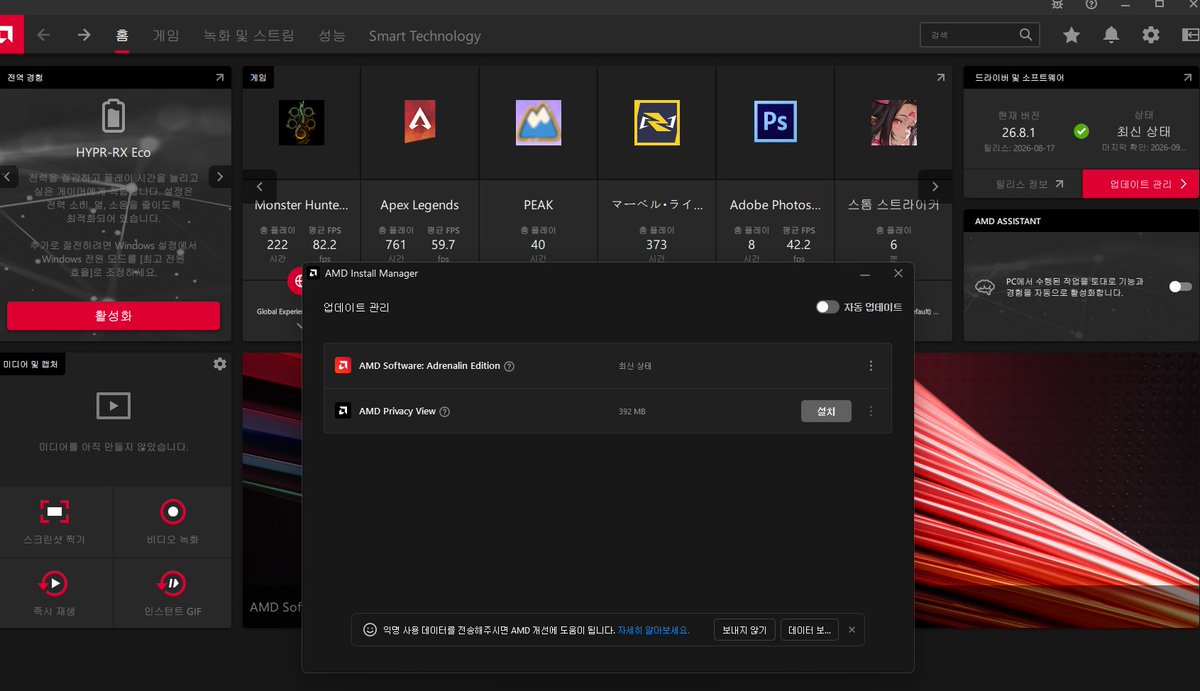1200x691 pixels.
Task: Close the AMD Install Manager window
Action: pos(898,273)
